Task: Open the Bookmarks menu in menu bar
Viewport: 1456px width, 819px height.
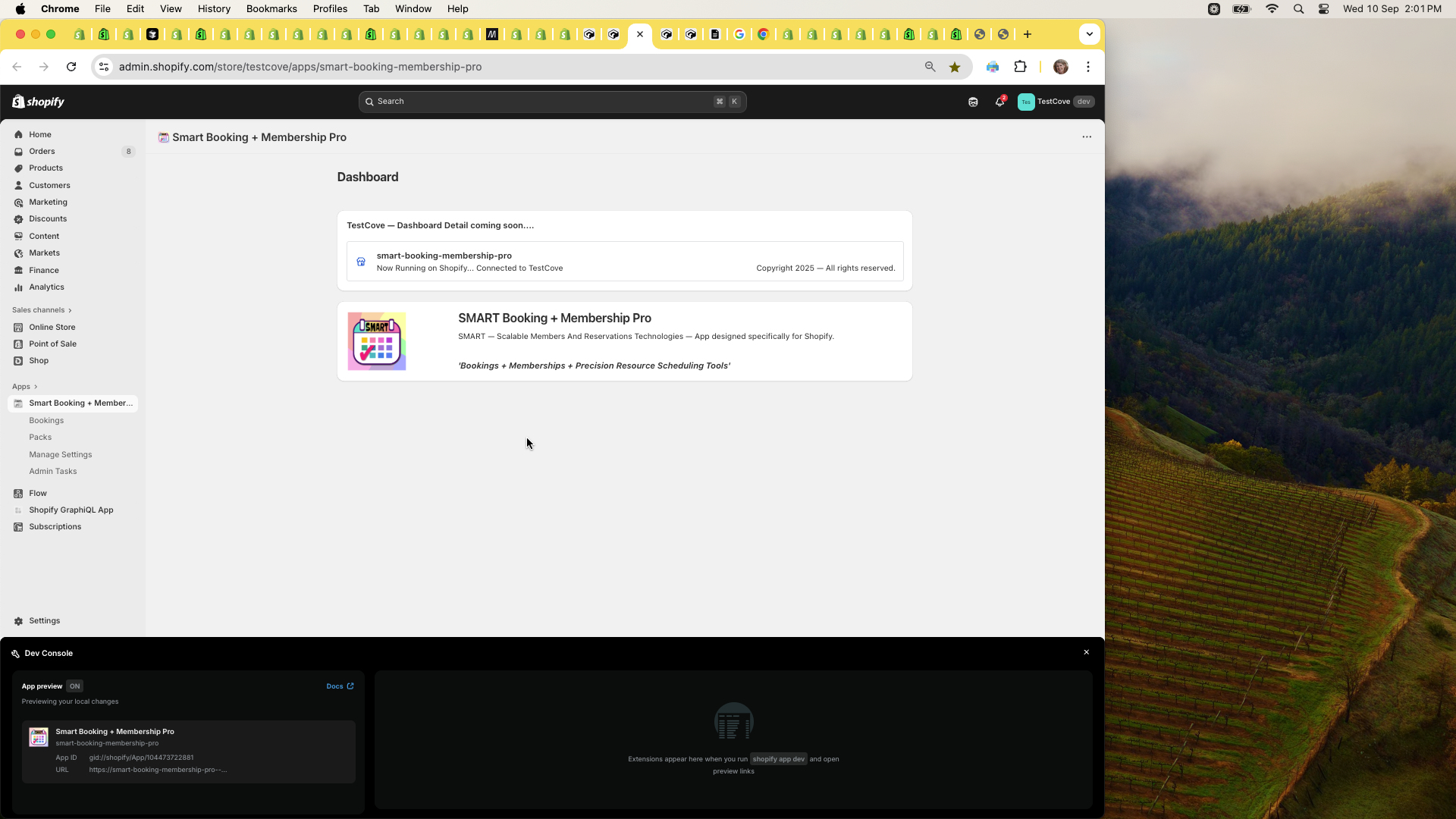Action: (271, 9)
